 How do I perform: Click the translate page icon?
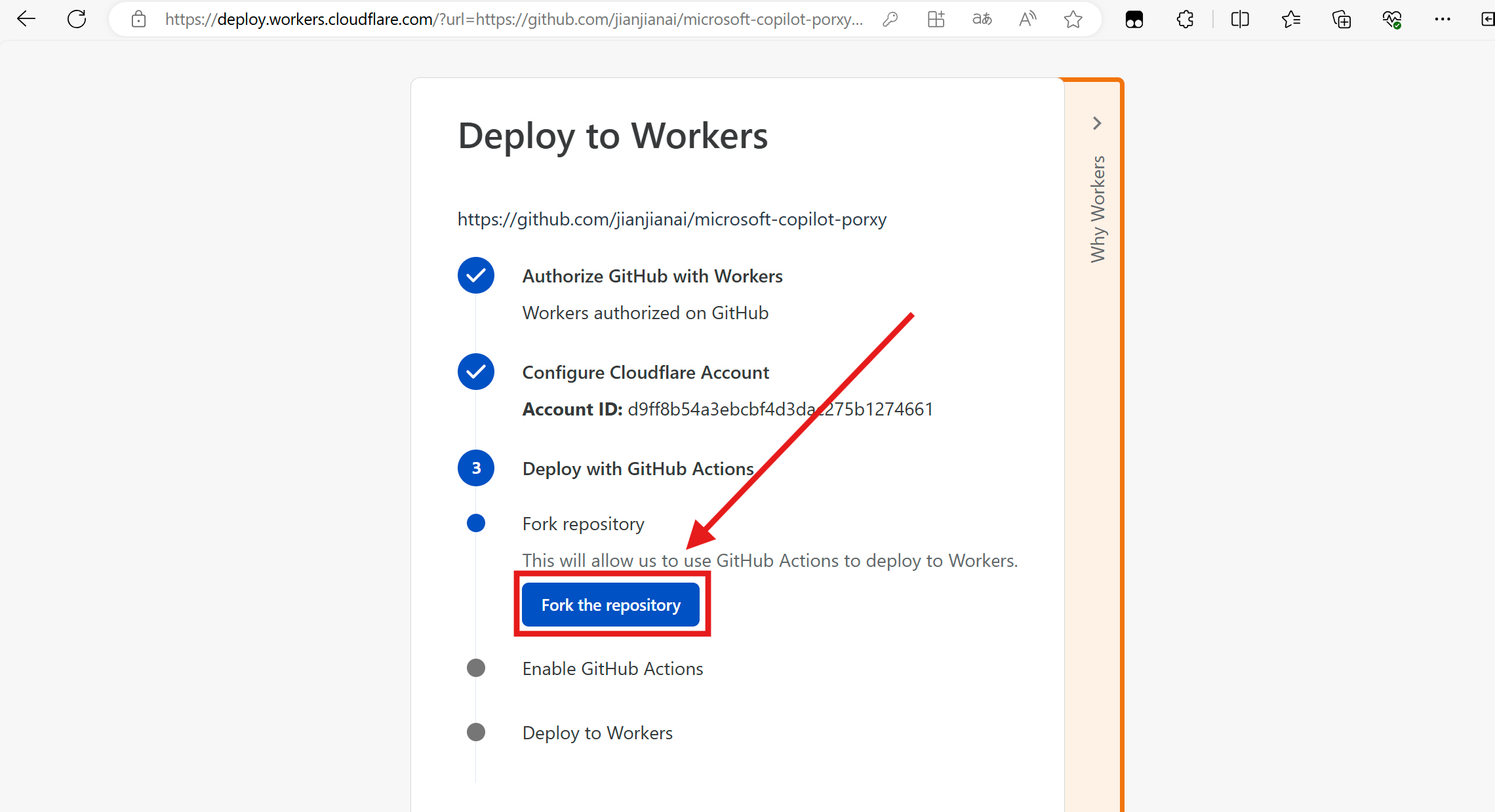(982, 20)
